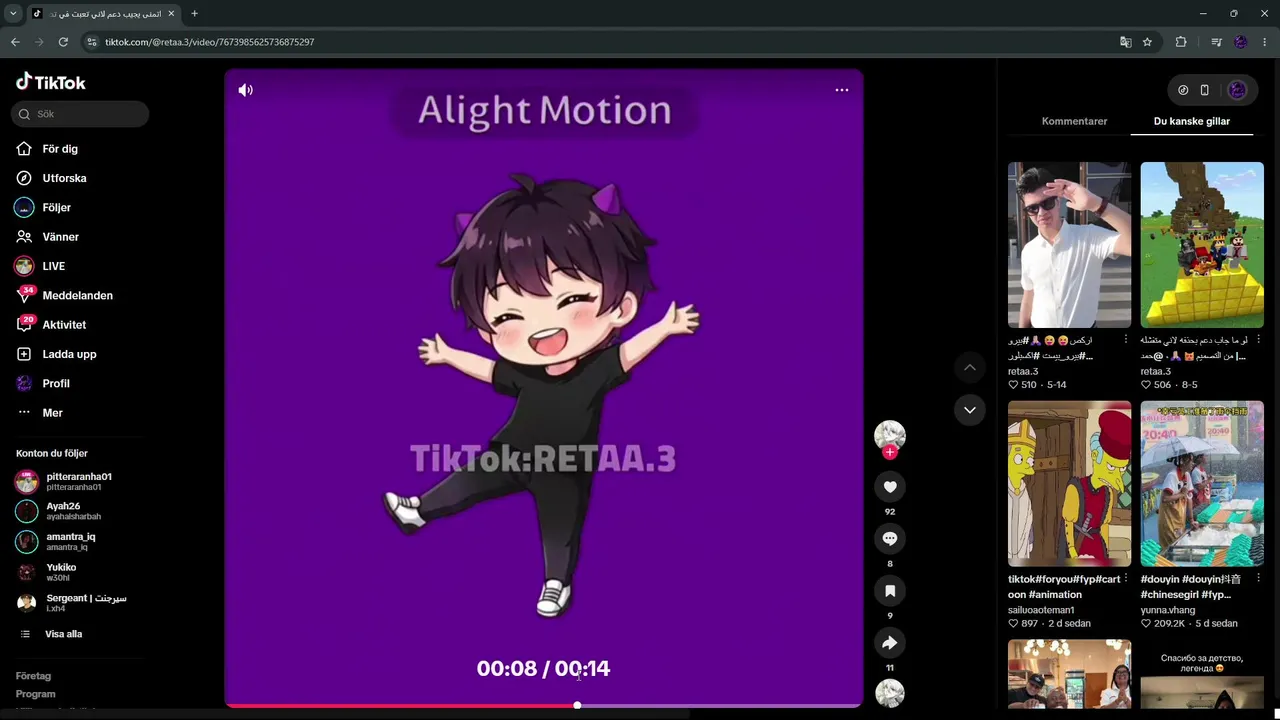Viewport: 1280px width, 720px height.
Task: Follow the creator with the red plus badge
Action: click(890, 452)
